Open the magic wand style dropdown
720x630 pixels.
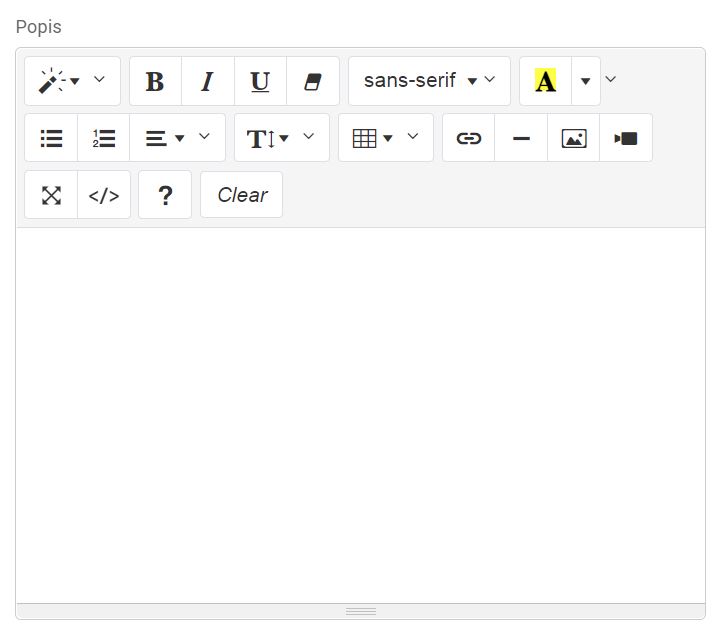pos(72,81)
